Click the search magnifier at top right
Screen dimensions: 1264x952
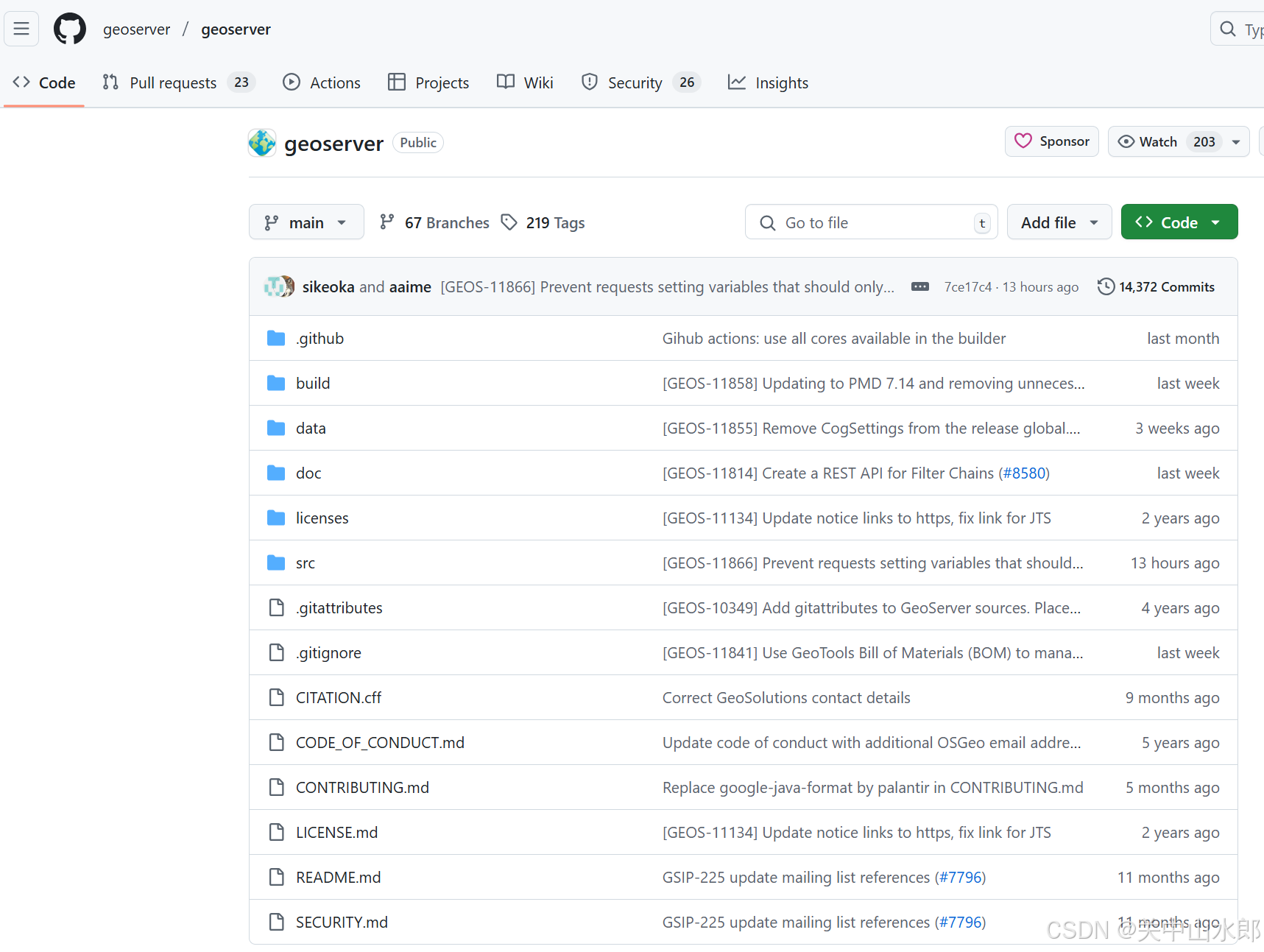(x=1228, y=29)
